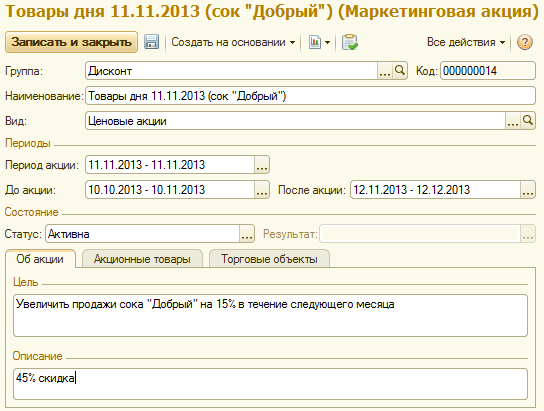Expand Создать на основании dropdown

point(233,42)
